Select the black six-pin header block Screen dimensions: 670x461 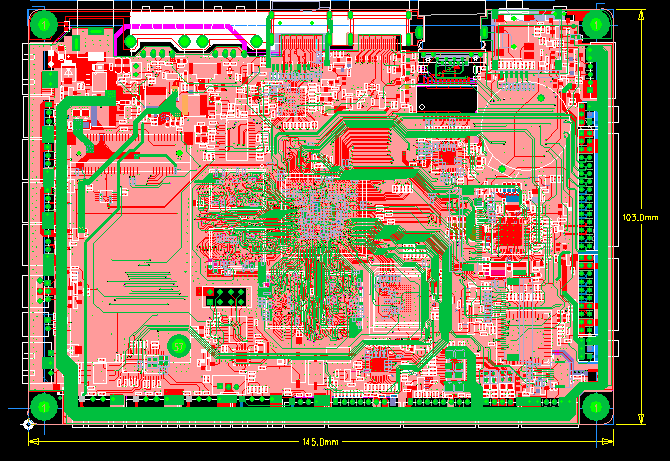226,297
